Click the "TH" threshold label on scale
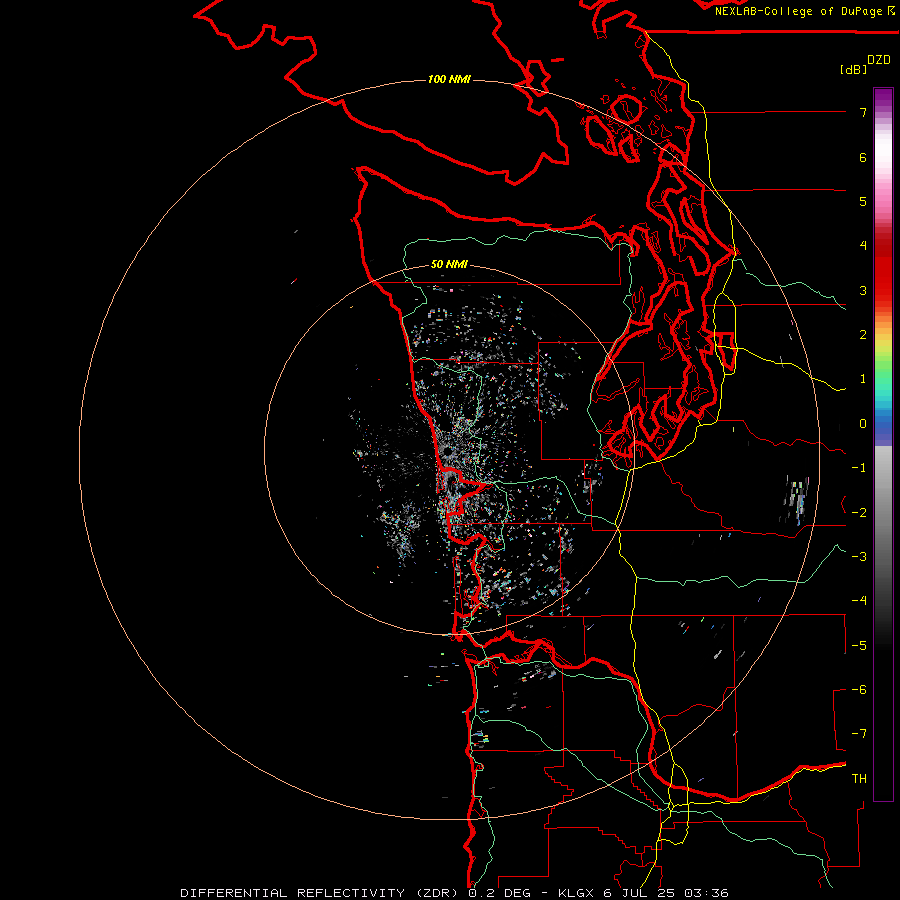 click(x=859, y=779)
